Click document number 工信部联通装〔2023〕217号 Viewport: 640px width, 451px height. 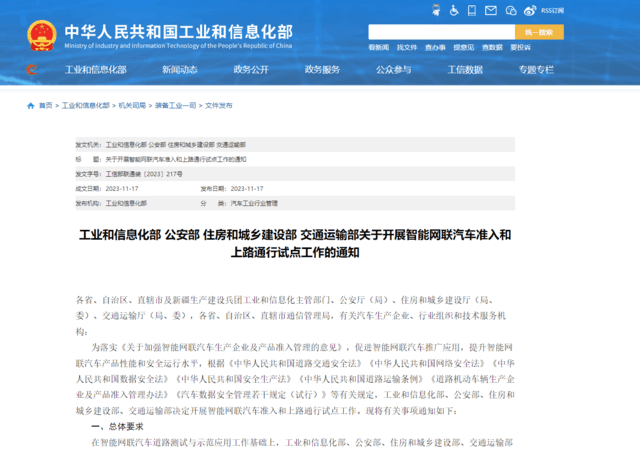(x=144, y=174)
